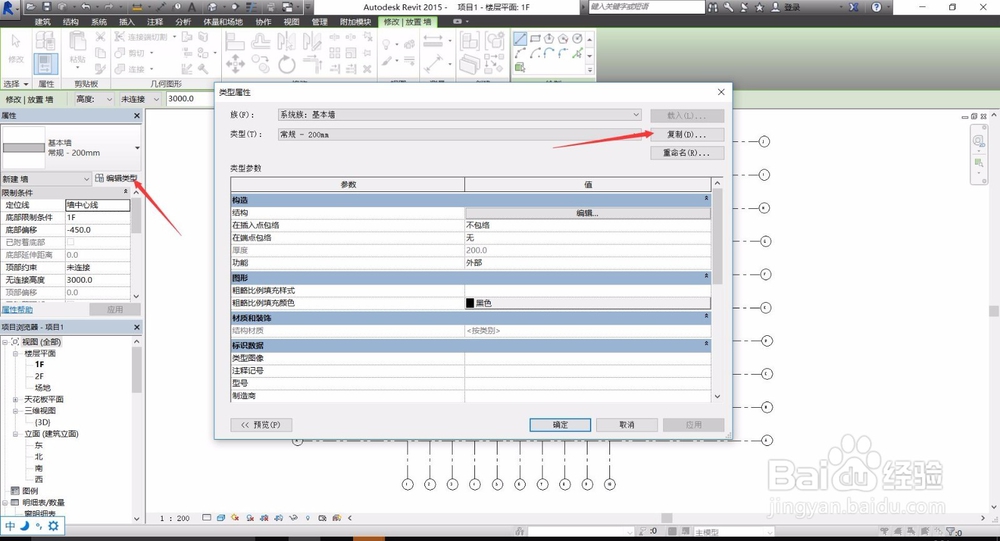This screenshot has height=541, width=1000.
Task: Close the Type Properties dialog with X
Action: tap(721, 93)
